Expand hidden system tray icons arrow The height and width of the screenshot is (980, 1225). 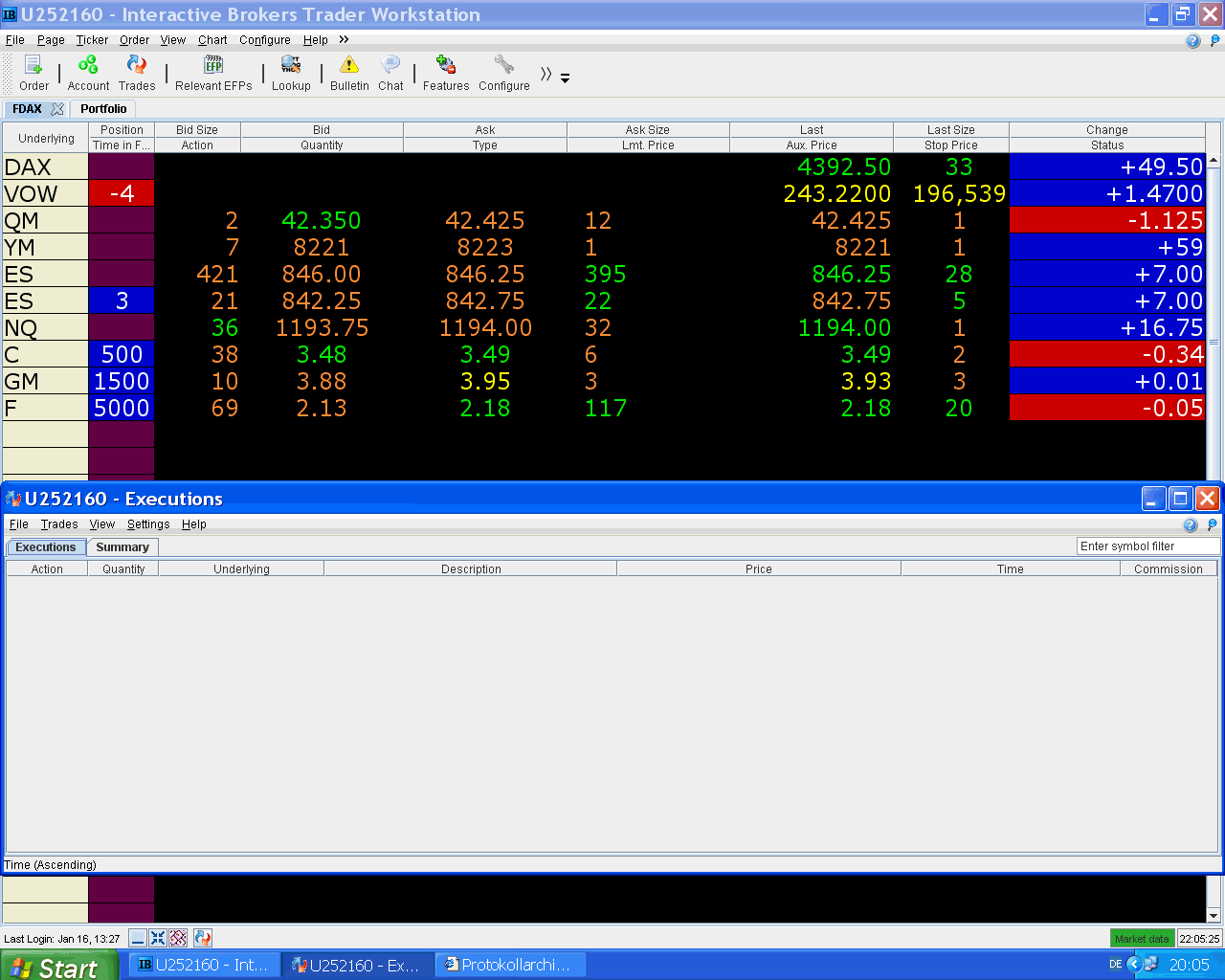point(1134,965)
